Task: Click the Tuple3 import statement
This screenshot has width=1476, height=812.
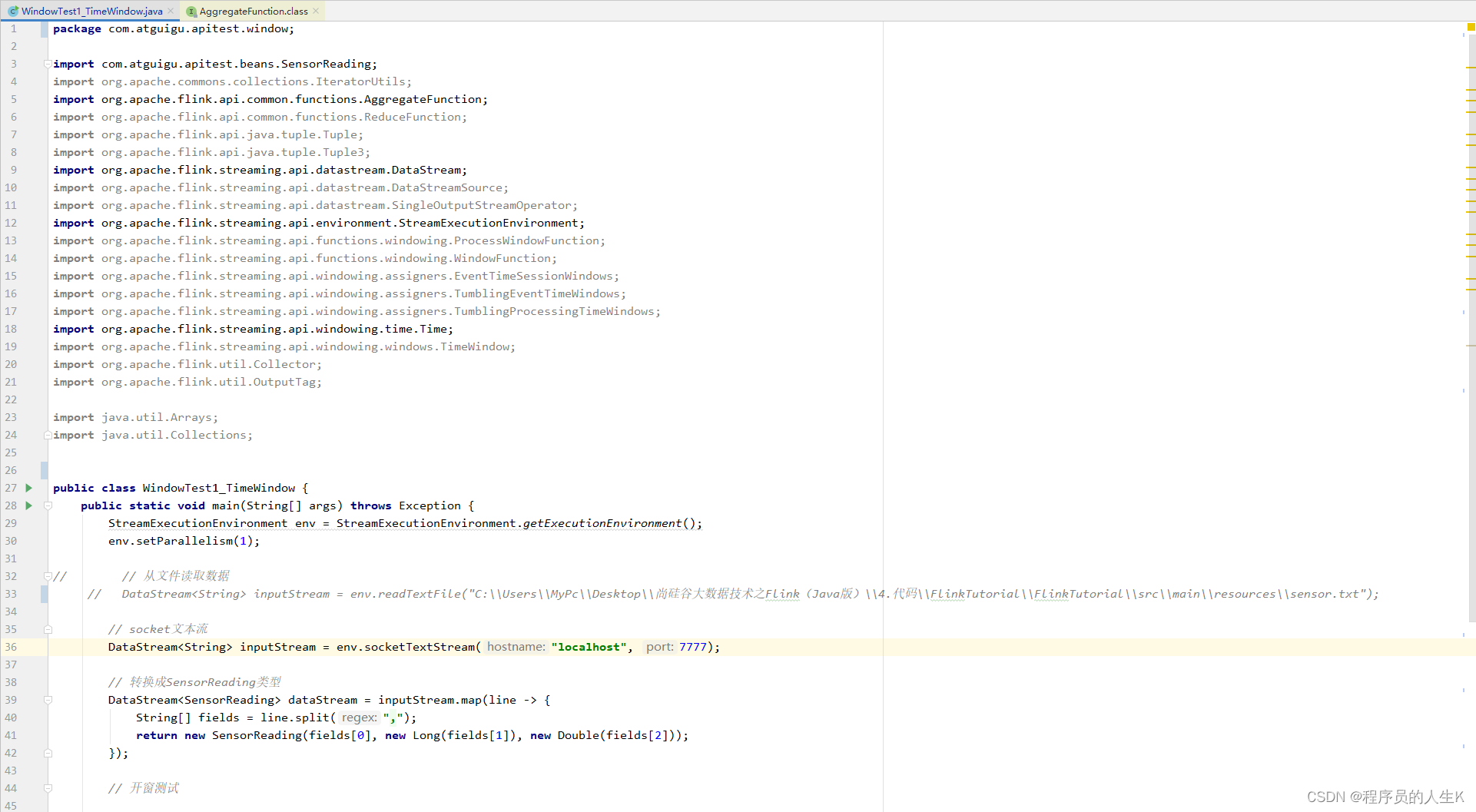Action: click(211, 152)
